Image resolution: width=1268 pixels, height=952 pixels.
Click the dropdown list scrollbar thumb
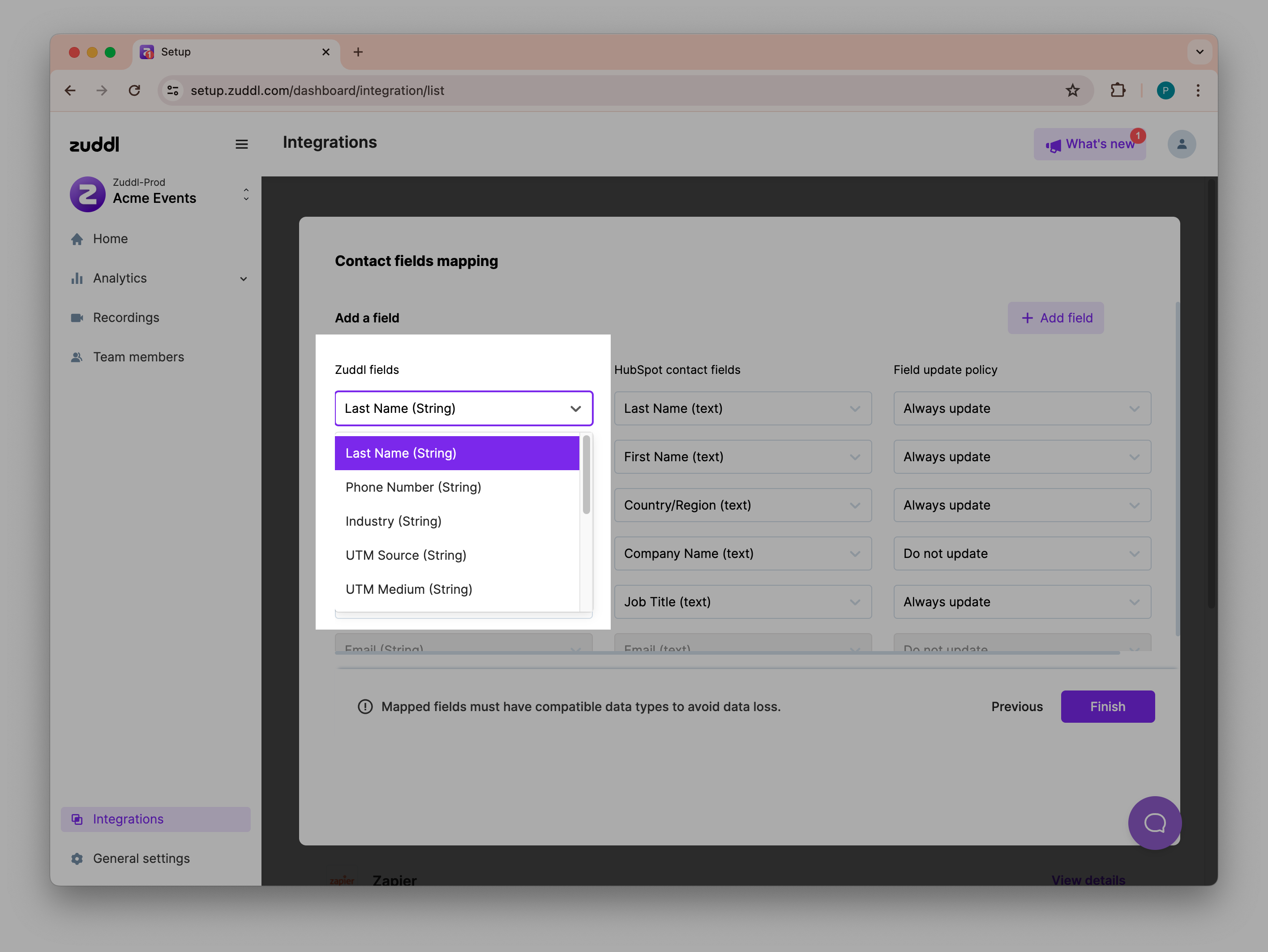[586, 475]
